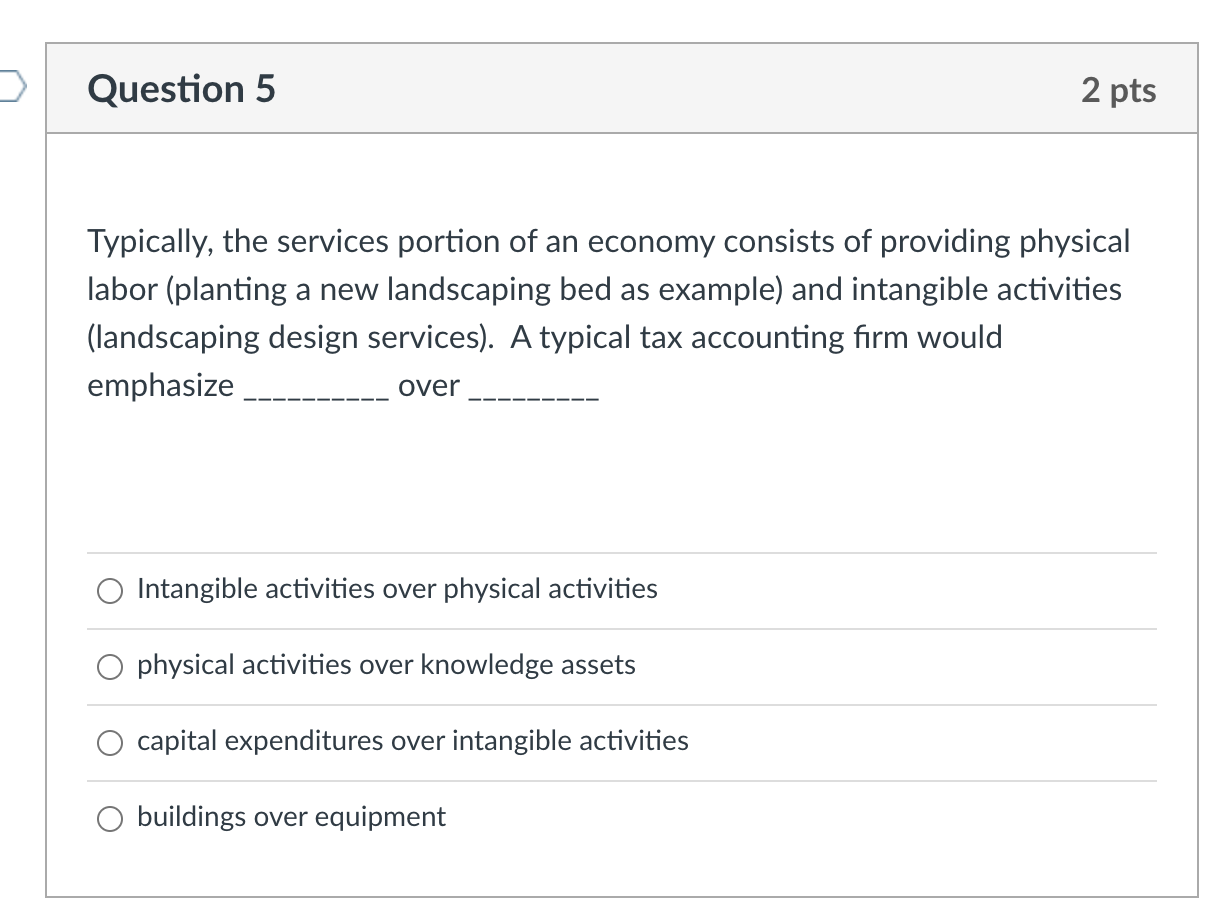Click the 'physical activities over knowledge assets' answer text

click(386, 665)
